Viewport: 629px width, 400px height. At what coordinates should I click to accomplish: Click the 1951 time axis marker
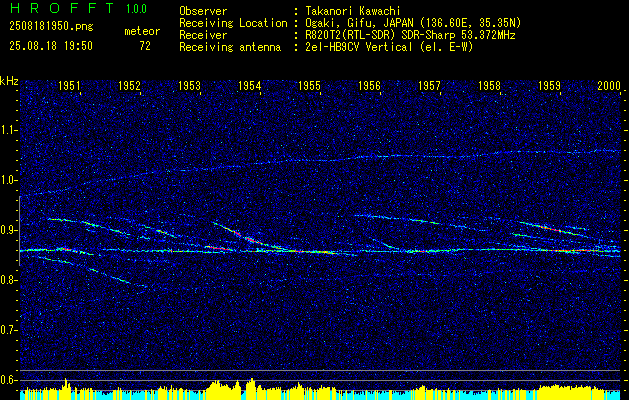click(69, 86)
